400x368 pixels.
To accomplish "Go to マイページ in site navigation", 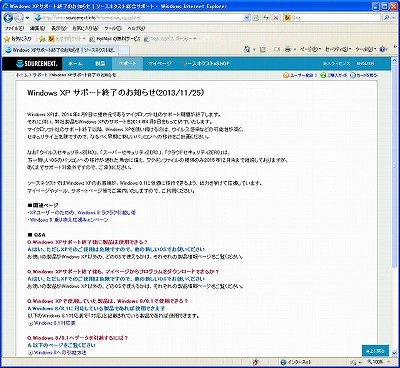I will pyautogui.click(x=160, y=63).
